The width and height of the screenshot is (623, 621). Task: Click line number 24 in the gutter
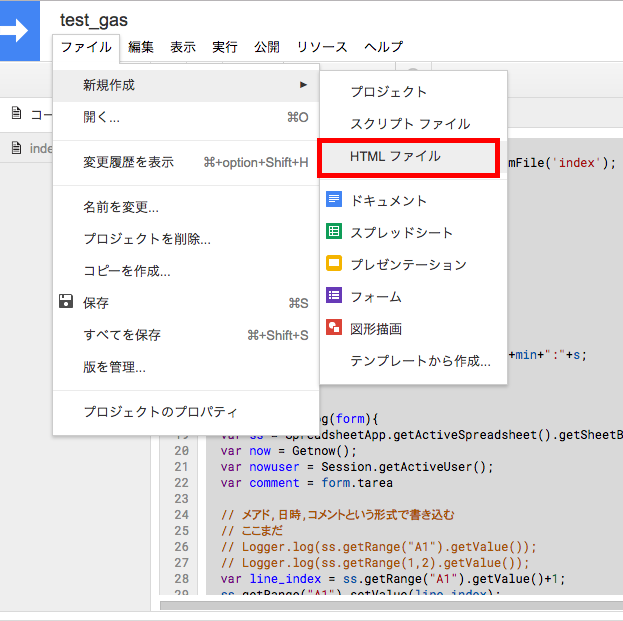(181, 515)
